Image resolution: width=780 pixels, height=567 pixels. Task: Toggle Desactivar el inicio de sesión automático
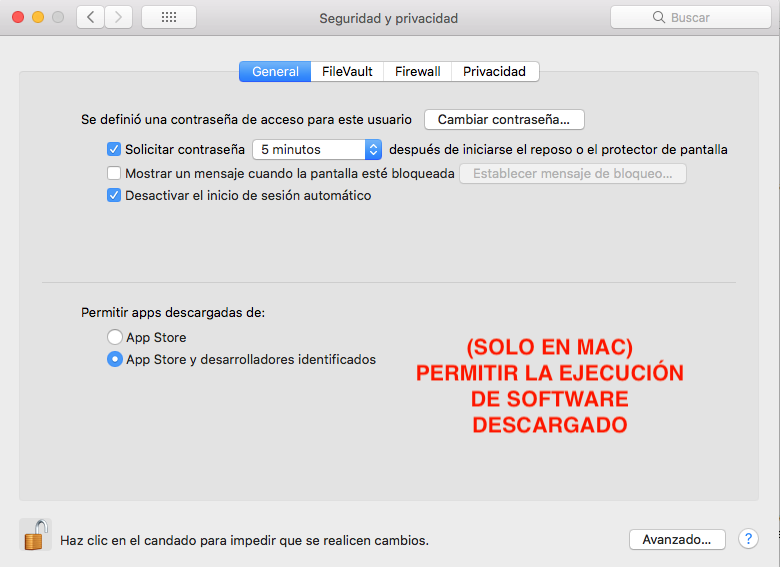(x=114, y=195)
